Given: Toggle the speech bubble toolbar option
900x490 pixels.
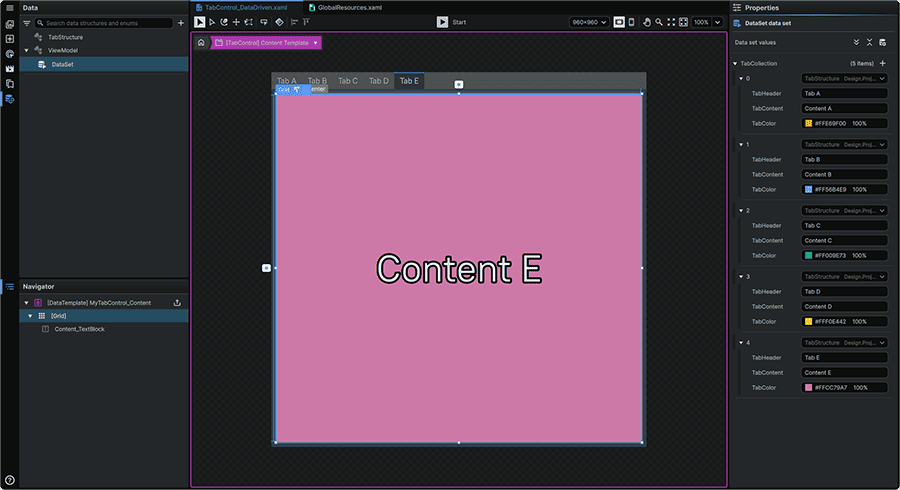Looking at the screenshot, I should [264, 22].
